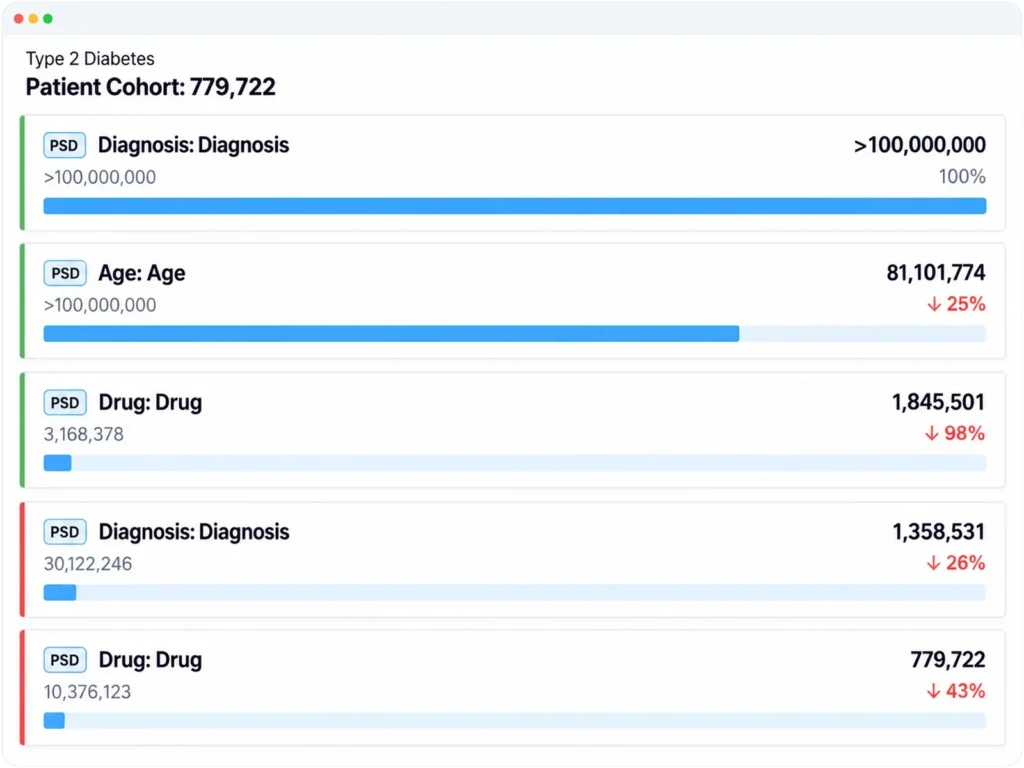Click the 1,845,501 count
Image resolution: width=1024 pixels, height=768 pixels.
point(938,402)
